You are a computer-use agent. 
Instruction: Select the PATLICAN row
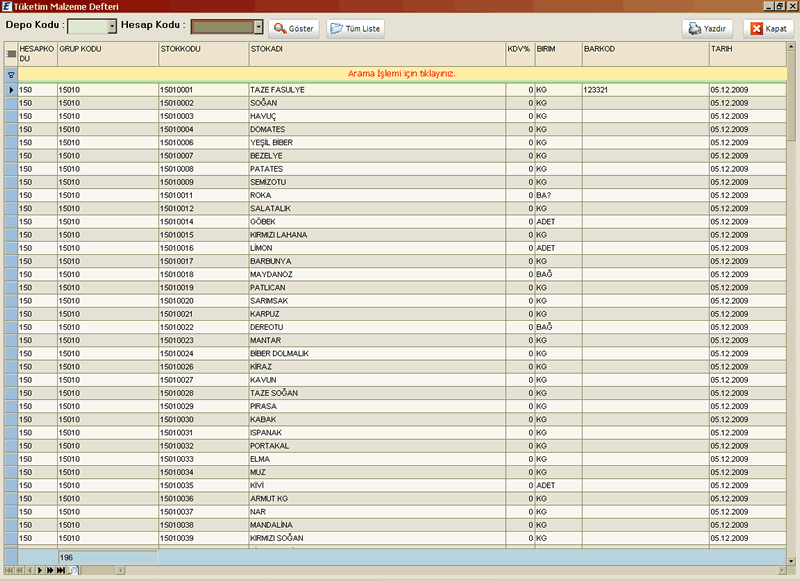[x=402, y=288]
